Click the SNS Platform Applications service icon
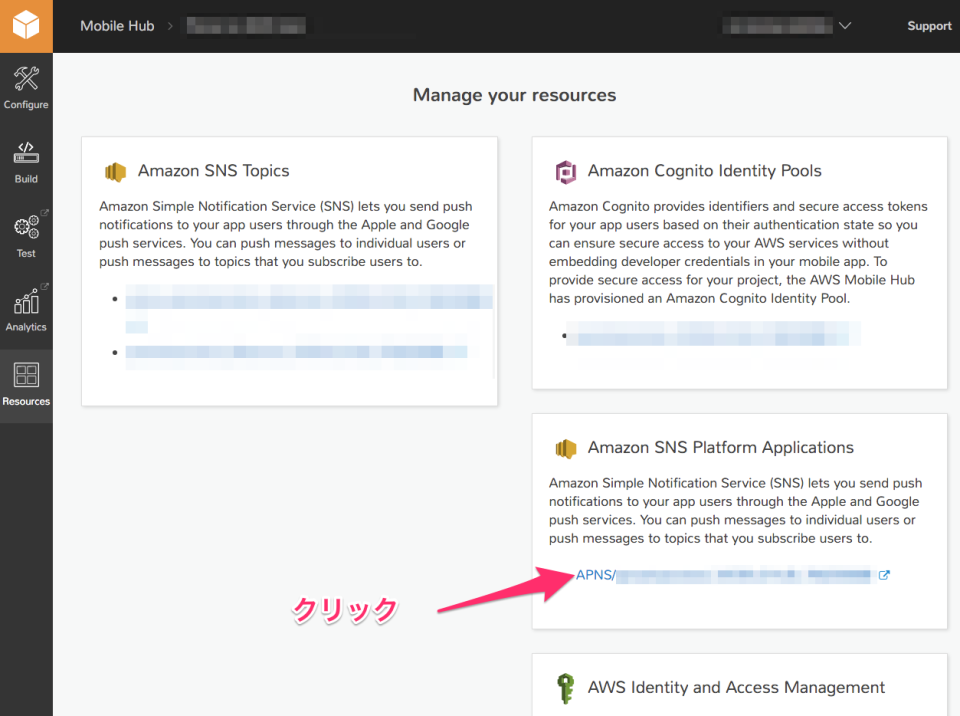The height and width of the screenshot is (716, 960). click(x=566, y=447)
